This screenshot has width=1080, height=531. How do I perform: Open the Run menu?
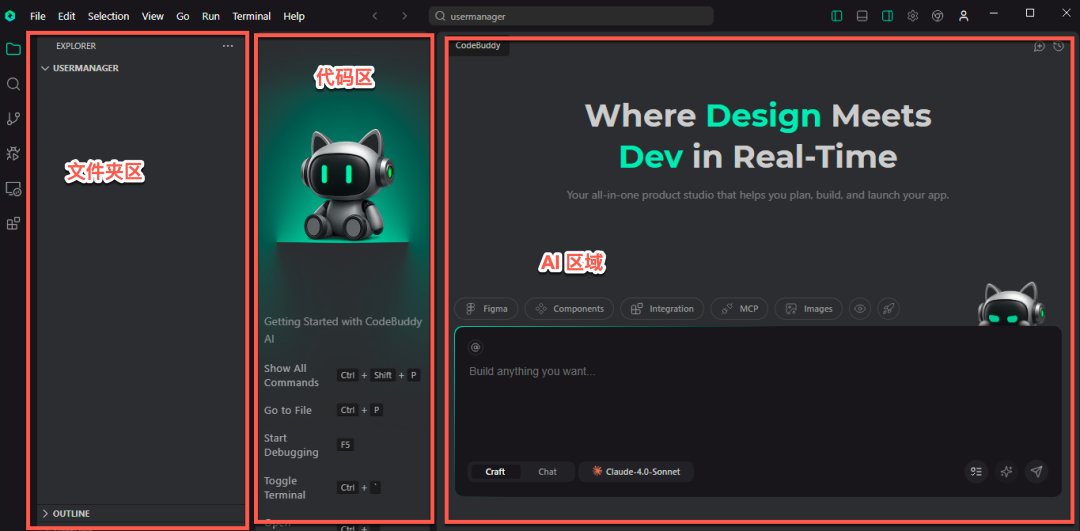(211, 16)
